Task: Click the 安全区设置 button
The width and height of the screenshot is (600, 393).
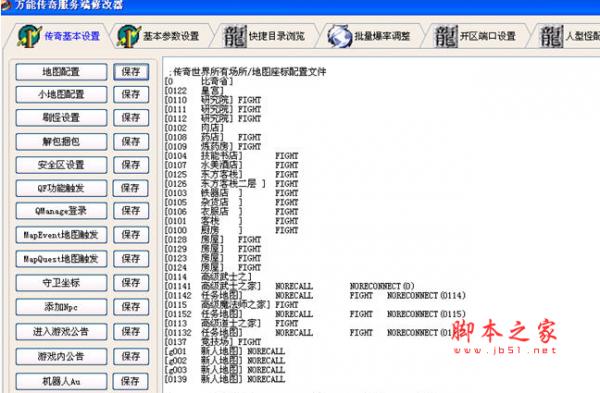Action: (x=61, y=165)
